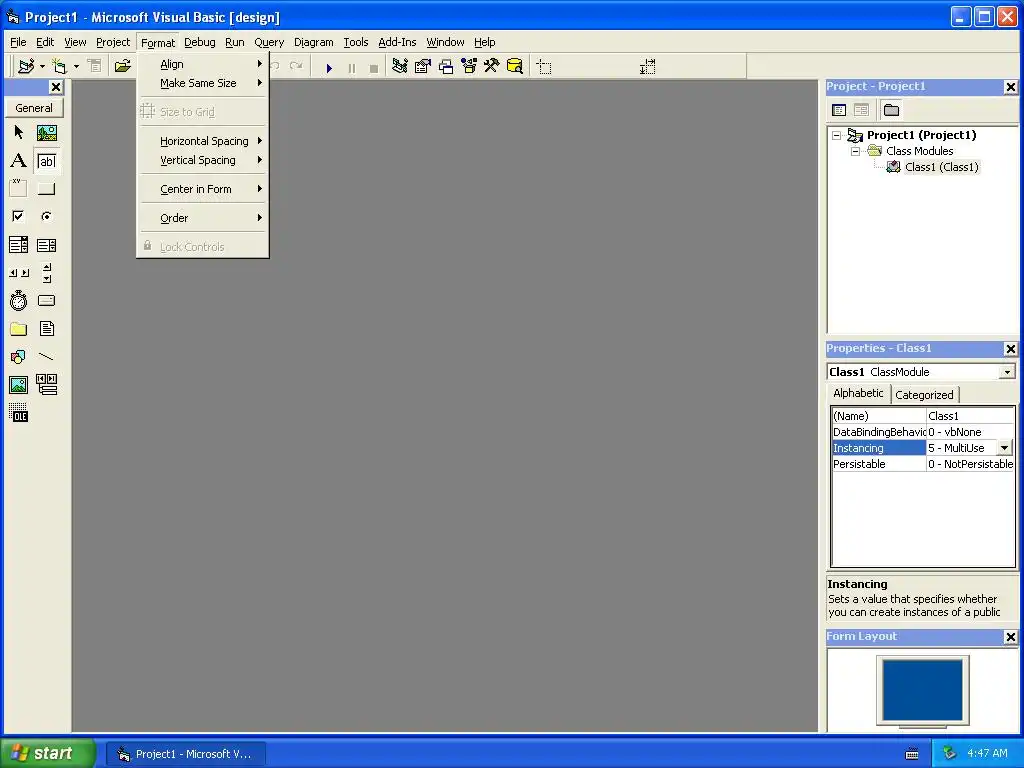Select the CheckBox control tool
Image resolution: width=1024 pixels, height=768 pixels.
tap(18, 216)
